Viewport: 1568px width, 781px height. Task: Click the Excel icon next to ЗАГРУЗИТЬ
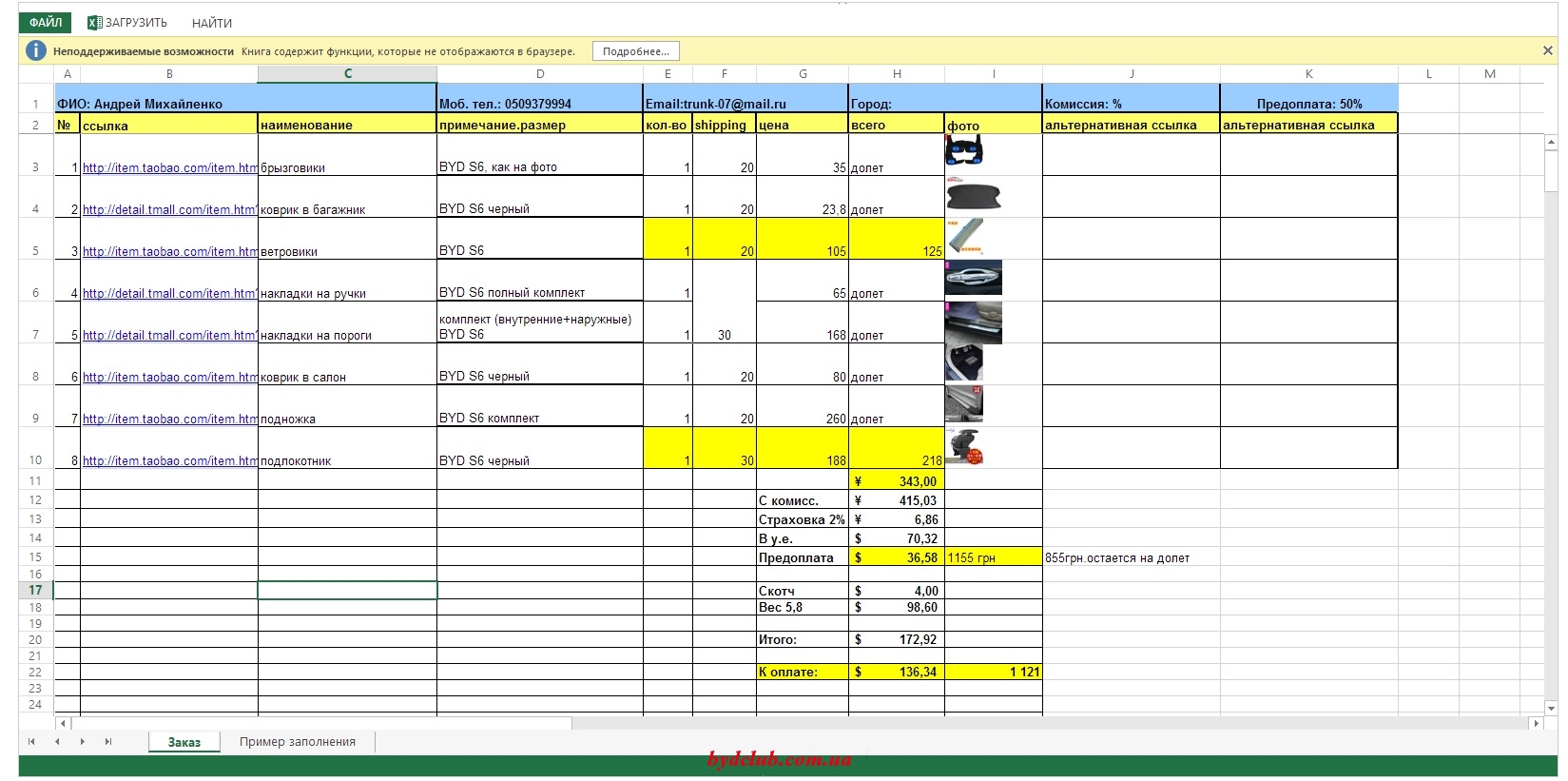94,23
